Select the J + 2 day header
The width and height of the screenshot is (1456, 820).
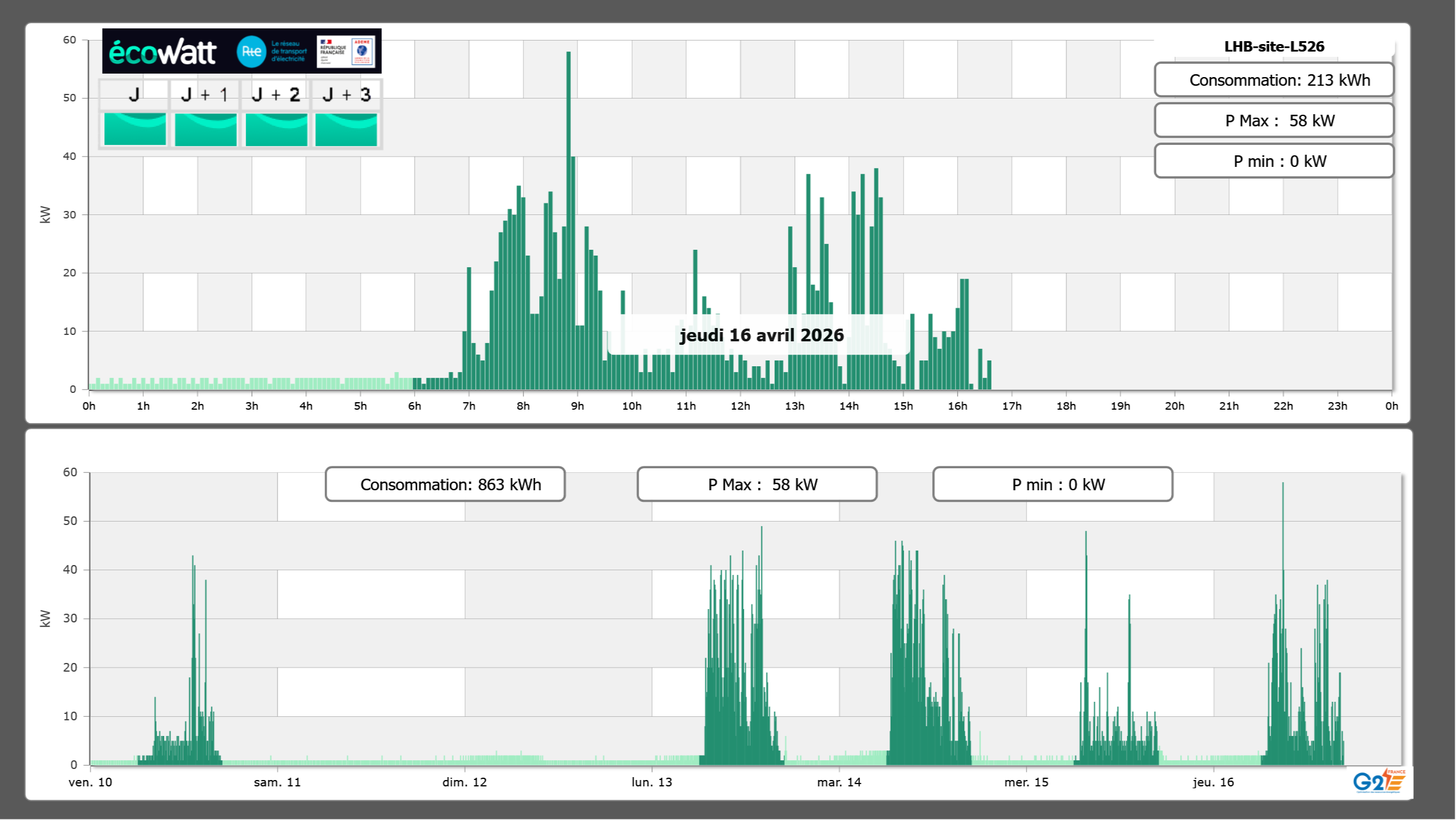click(x=276, y=94)
